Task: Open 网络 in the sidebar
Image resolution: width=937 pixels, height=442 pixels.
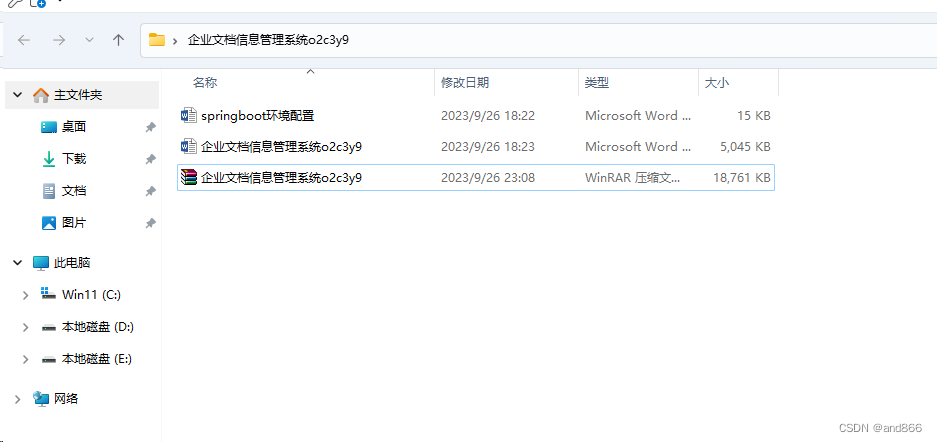Action: (x=66, y=398)
